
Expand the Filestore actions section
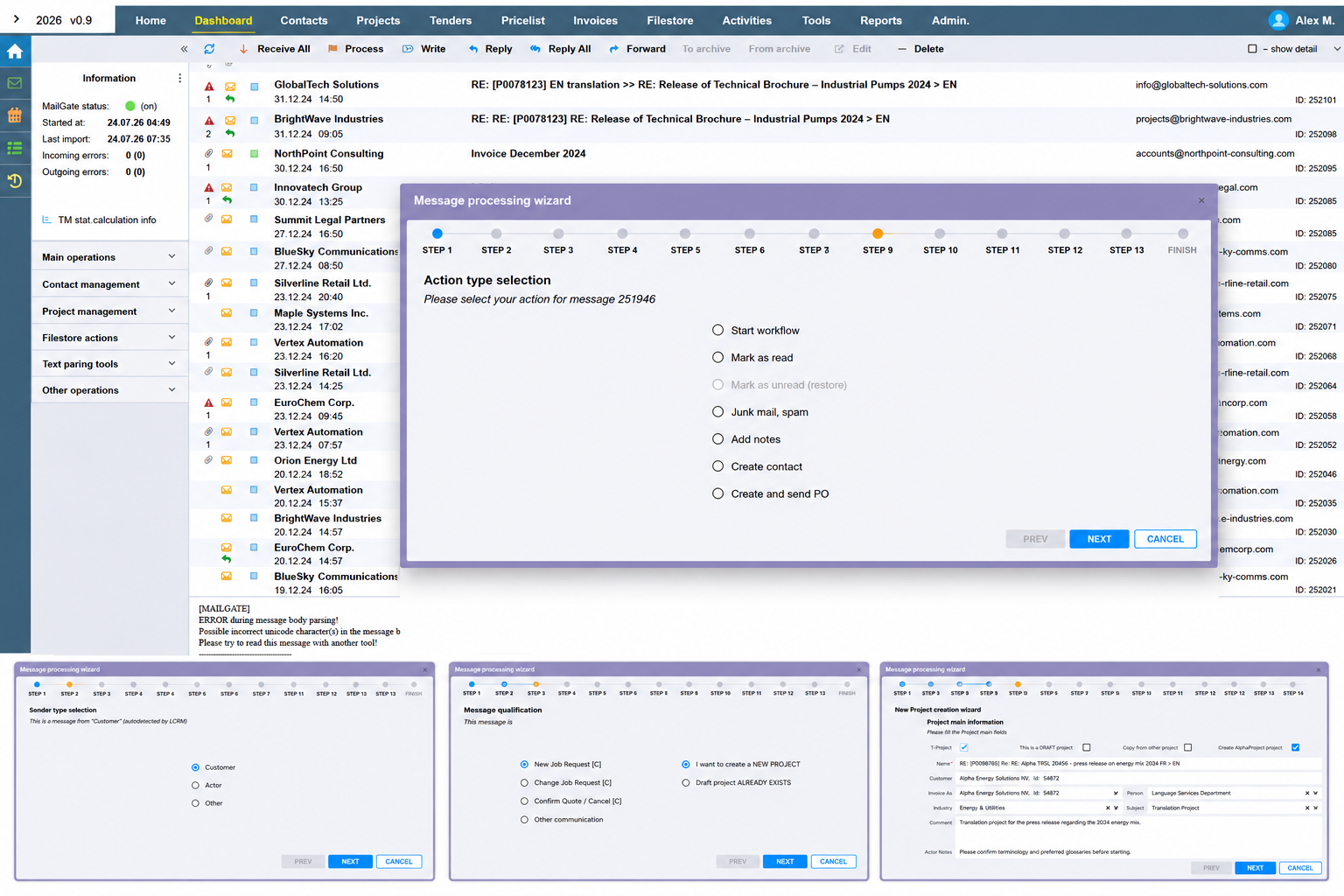pos(108,338)
